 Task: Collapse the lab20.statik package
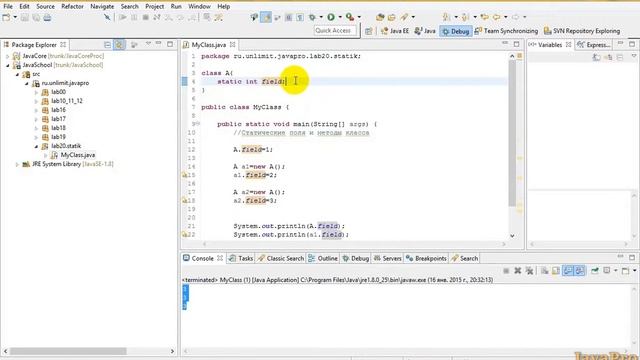pyautogui.click(x=36, y=146)
